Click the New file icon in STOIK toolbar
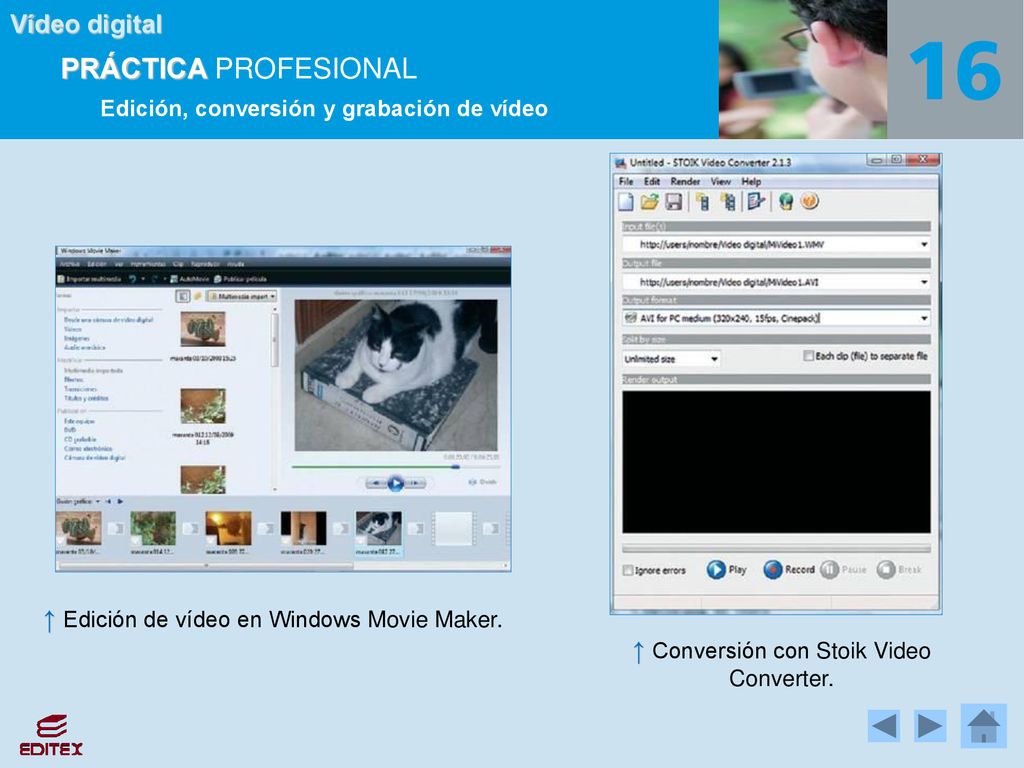Viewport: 1024px width, 768px height. [626, 202]
